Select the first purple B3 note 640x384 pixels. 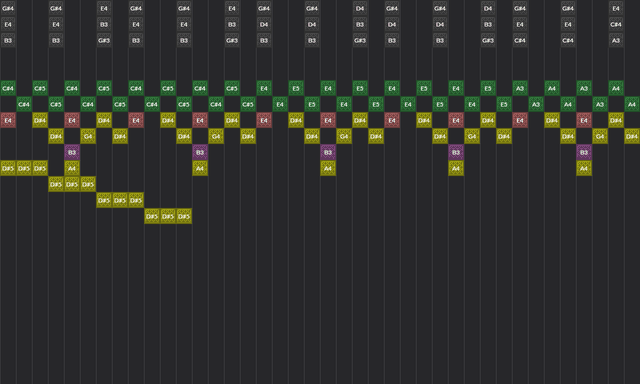pos(72,152)
